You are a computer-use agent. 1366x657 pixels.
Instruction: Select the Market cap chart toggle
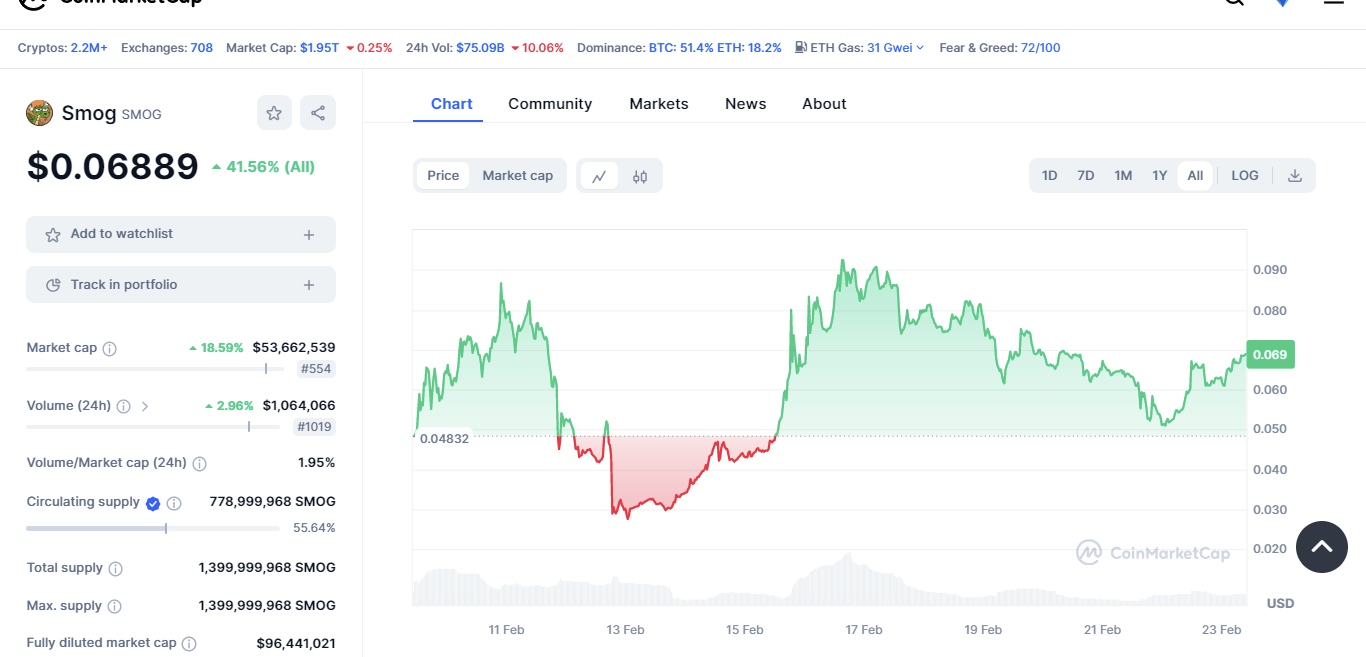point(518,176)
